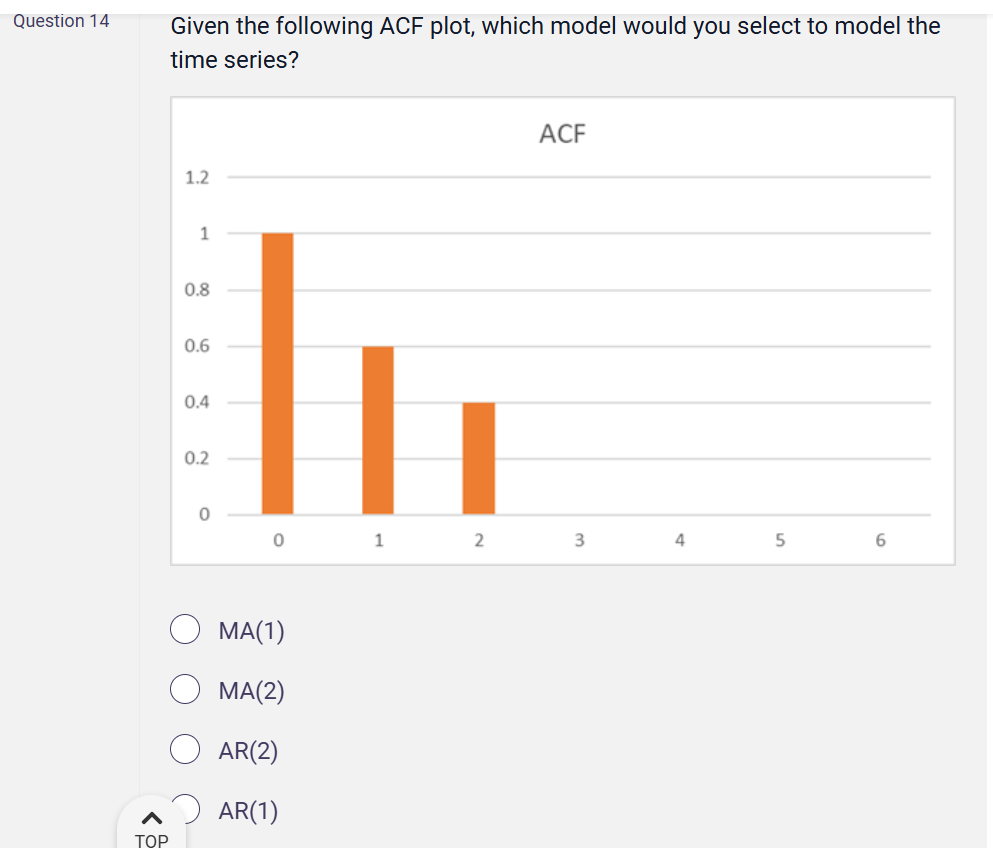993x848 pixels.
Task: Click the y-axis label 1.2
Action: (x=197, y=178)
